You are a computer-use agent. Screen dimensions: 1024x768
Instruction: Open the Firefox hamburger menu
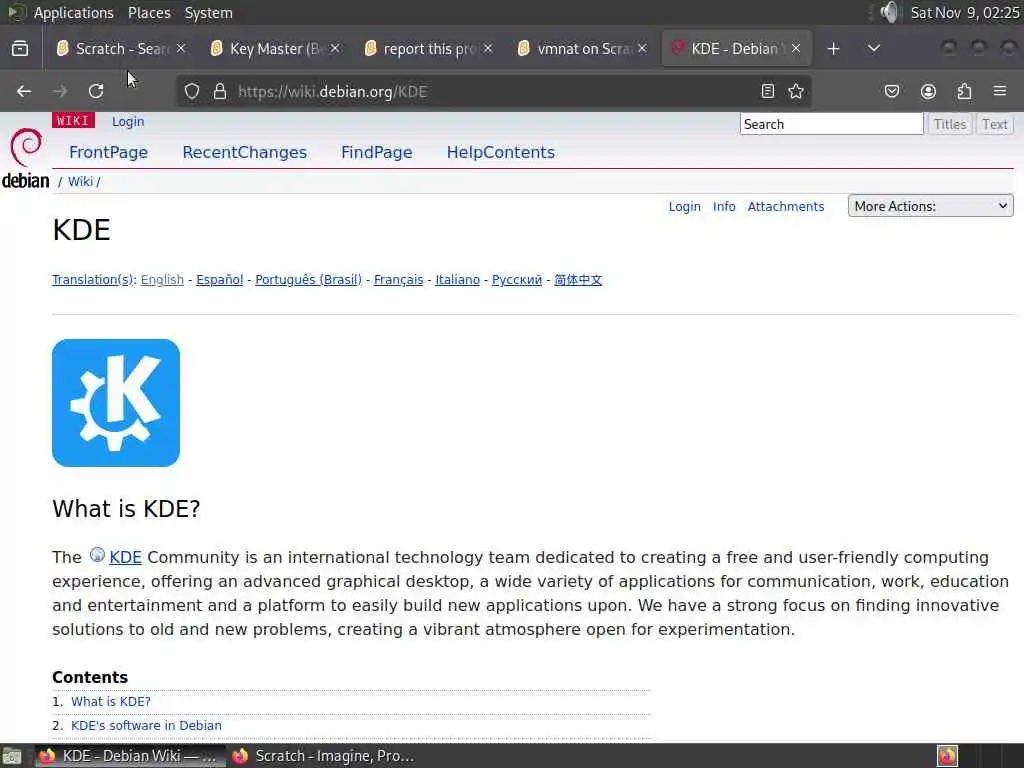(x=1000, y=91)
